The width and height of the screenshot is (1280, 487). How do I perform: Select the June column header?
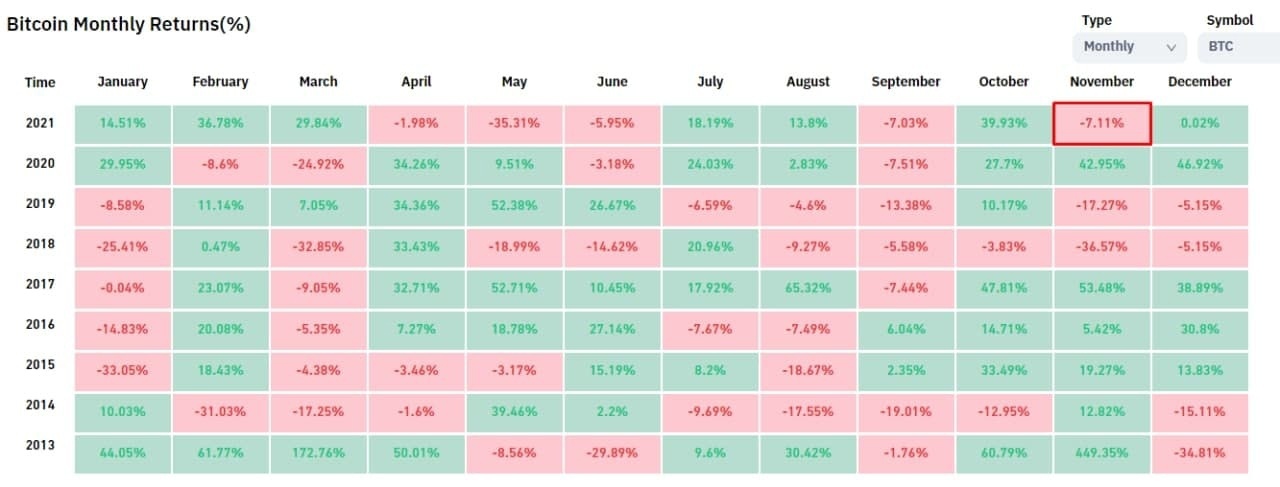click(x=612, y=82)
